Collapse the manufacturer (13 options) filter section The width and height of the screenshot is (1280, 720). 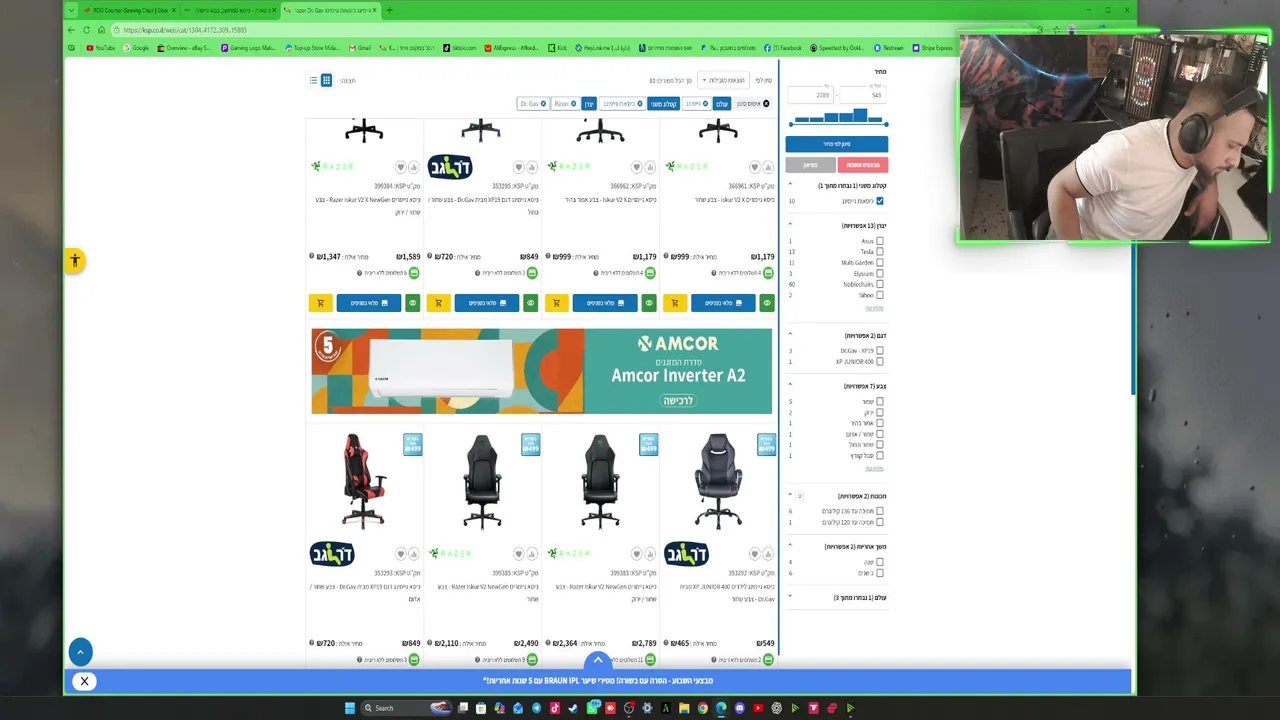coord(790,225)
